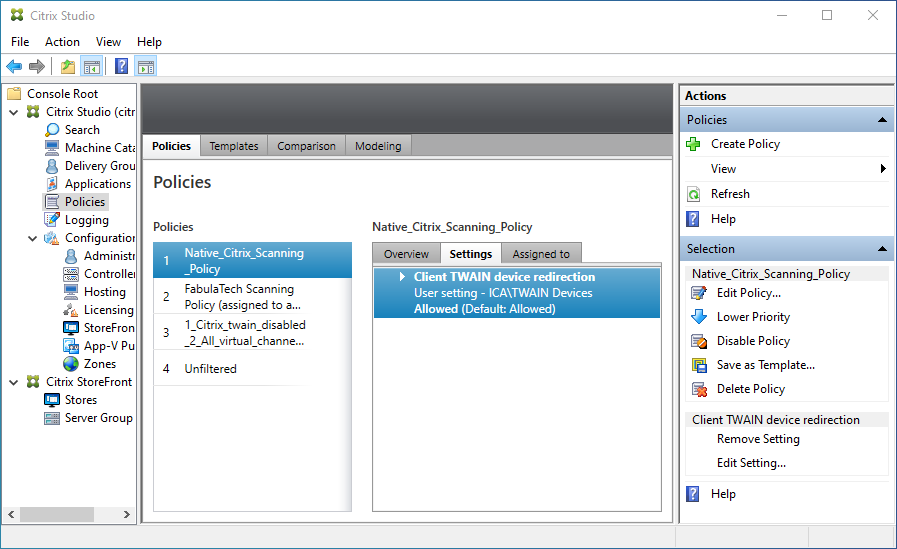The width and height of the screenshot is (897, 549).
Task: Click the Controllers server icon
Action: [71, 274]
